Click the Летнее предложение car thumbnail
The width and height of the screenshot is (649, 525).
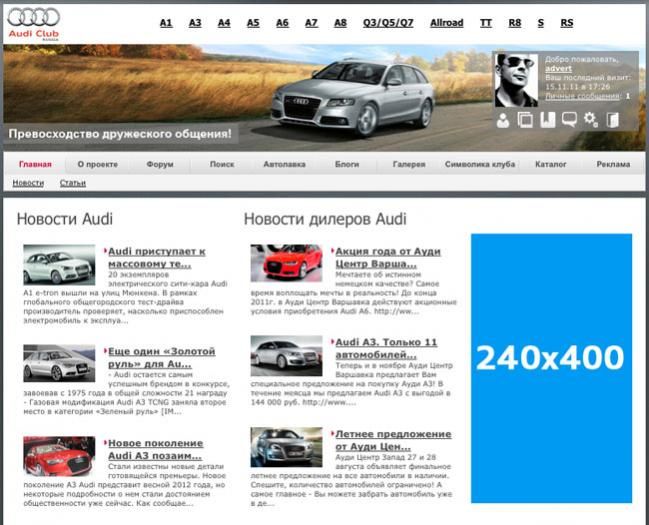click(286, 447)
